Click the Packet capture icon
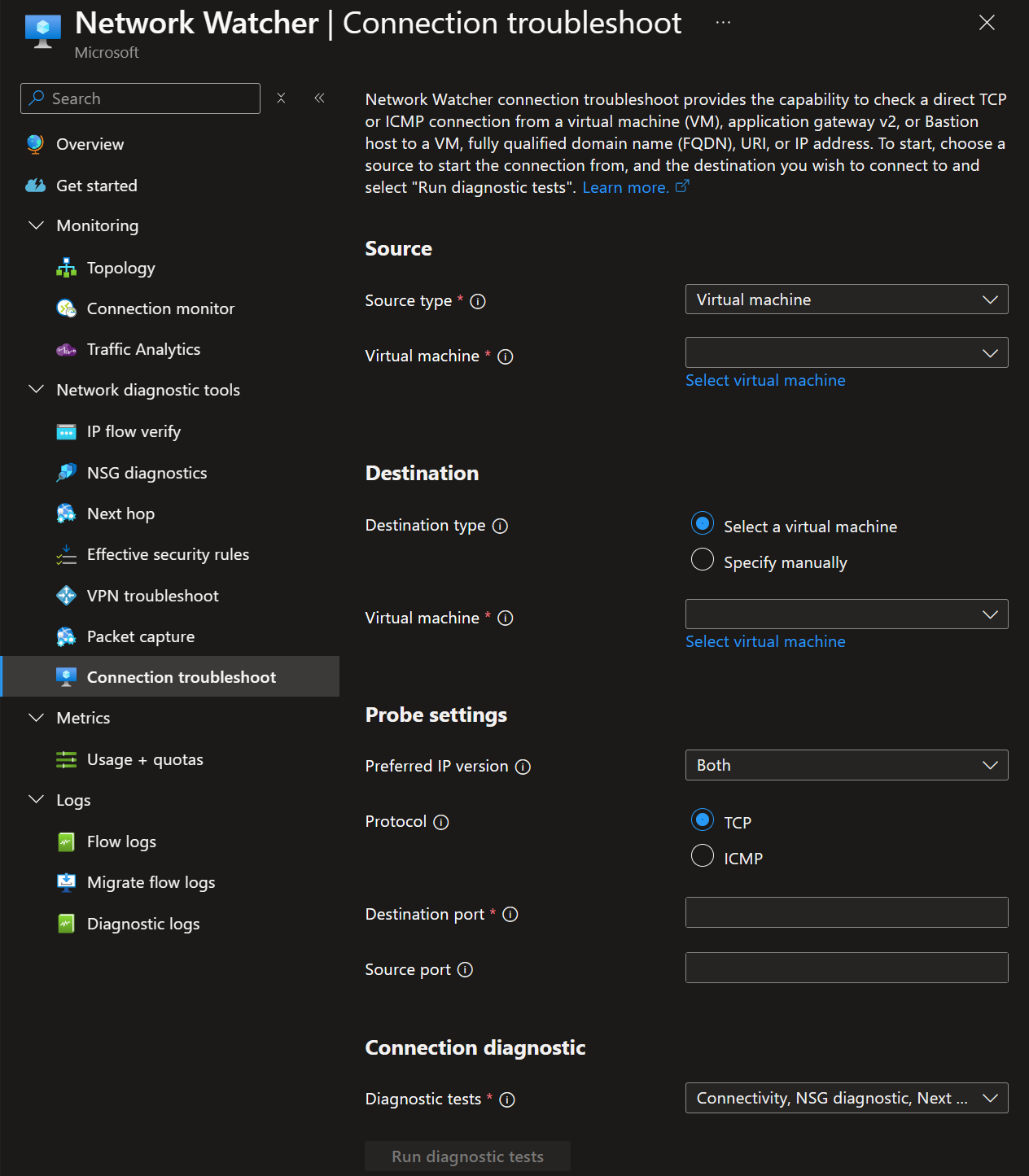The width and height of the screenshot is (1029, 1176). tap(66, 636)
